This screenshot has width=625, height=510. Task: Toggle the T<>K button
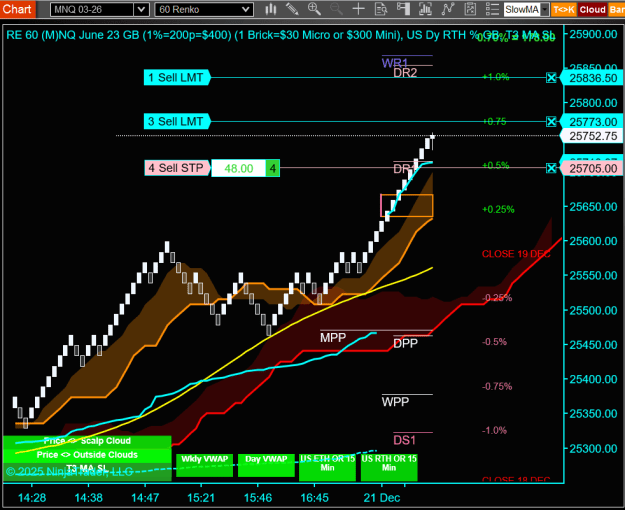(564, 10)
